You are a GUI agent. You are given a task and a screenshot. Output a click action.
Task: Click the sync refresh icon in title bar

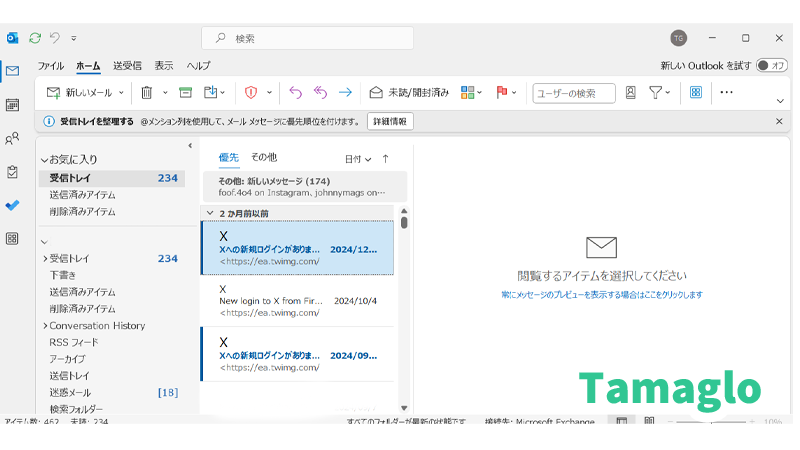click(35, 38)
